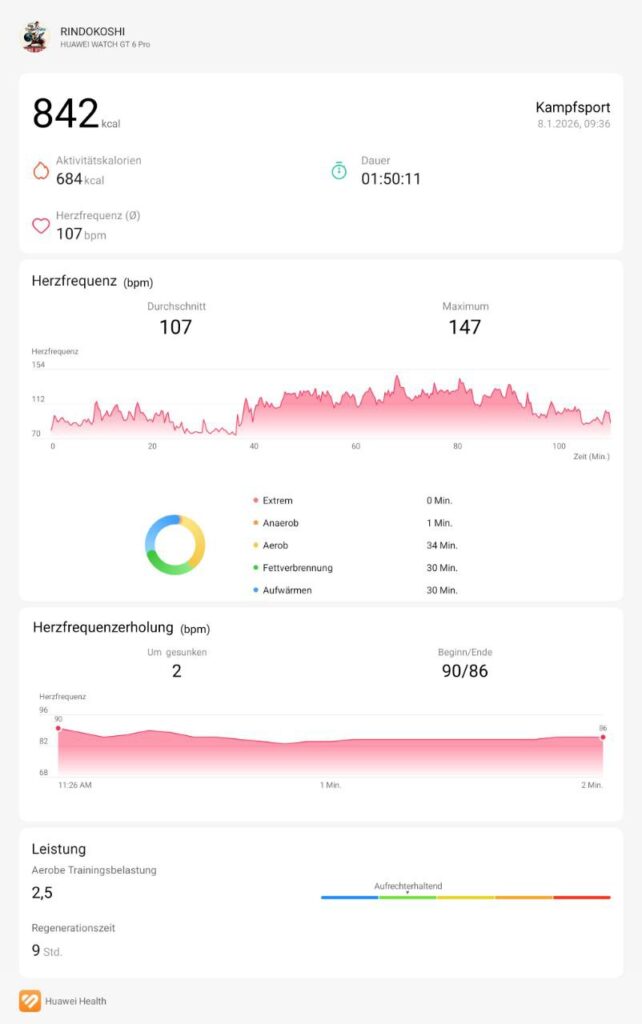
Task: Select the orange Anaerob legend dot
Action: tap(256, 523)
